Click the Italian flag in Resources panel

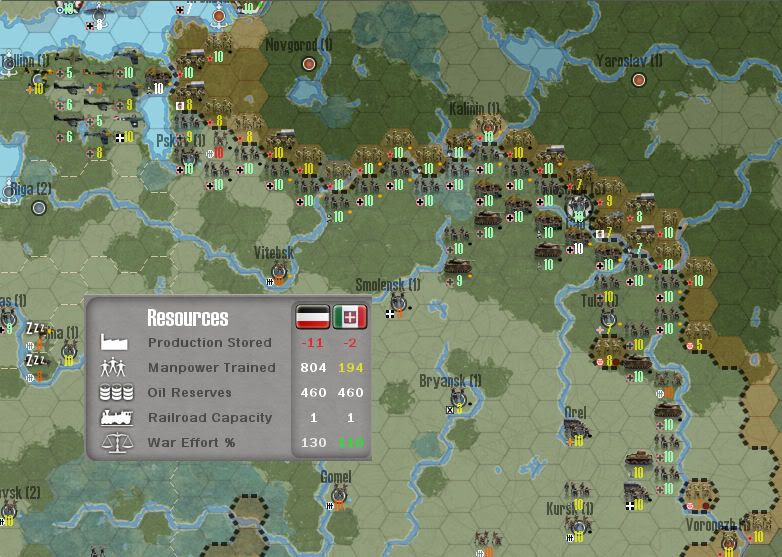coord(350,317)
